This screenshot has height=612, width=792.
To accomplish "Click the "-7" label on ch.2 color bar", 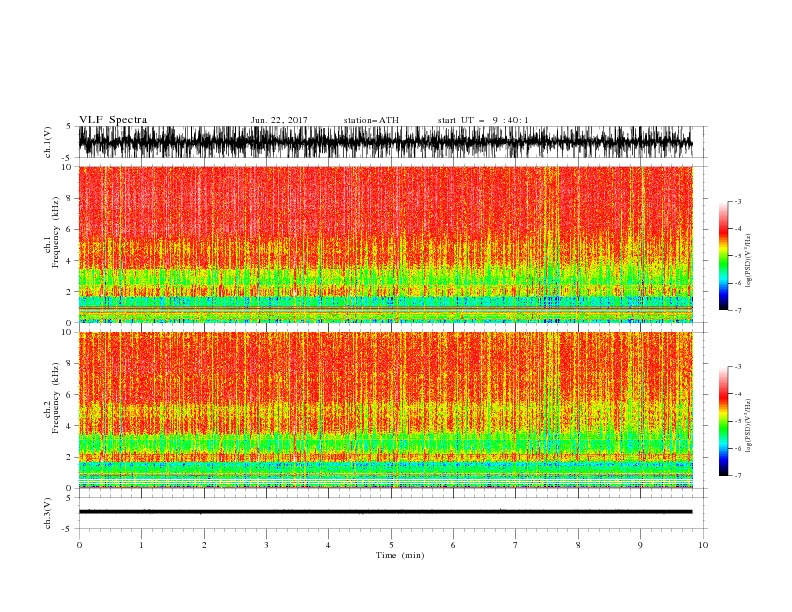I will [738, 475].
